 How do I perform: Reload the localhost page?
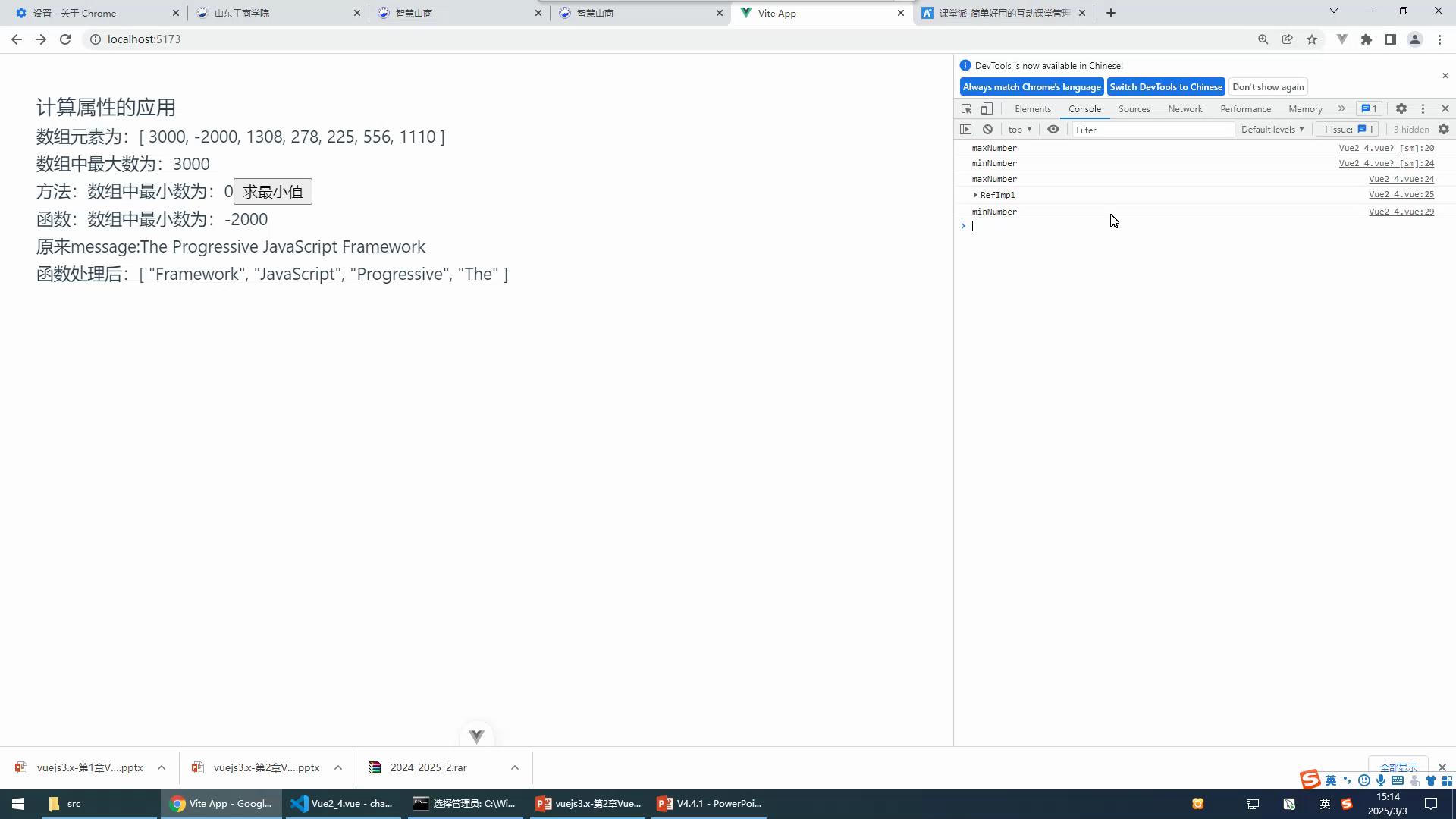coord(65,39)
